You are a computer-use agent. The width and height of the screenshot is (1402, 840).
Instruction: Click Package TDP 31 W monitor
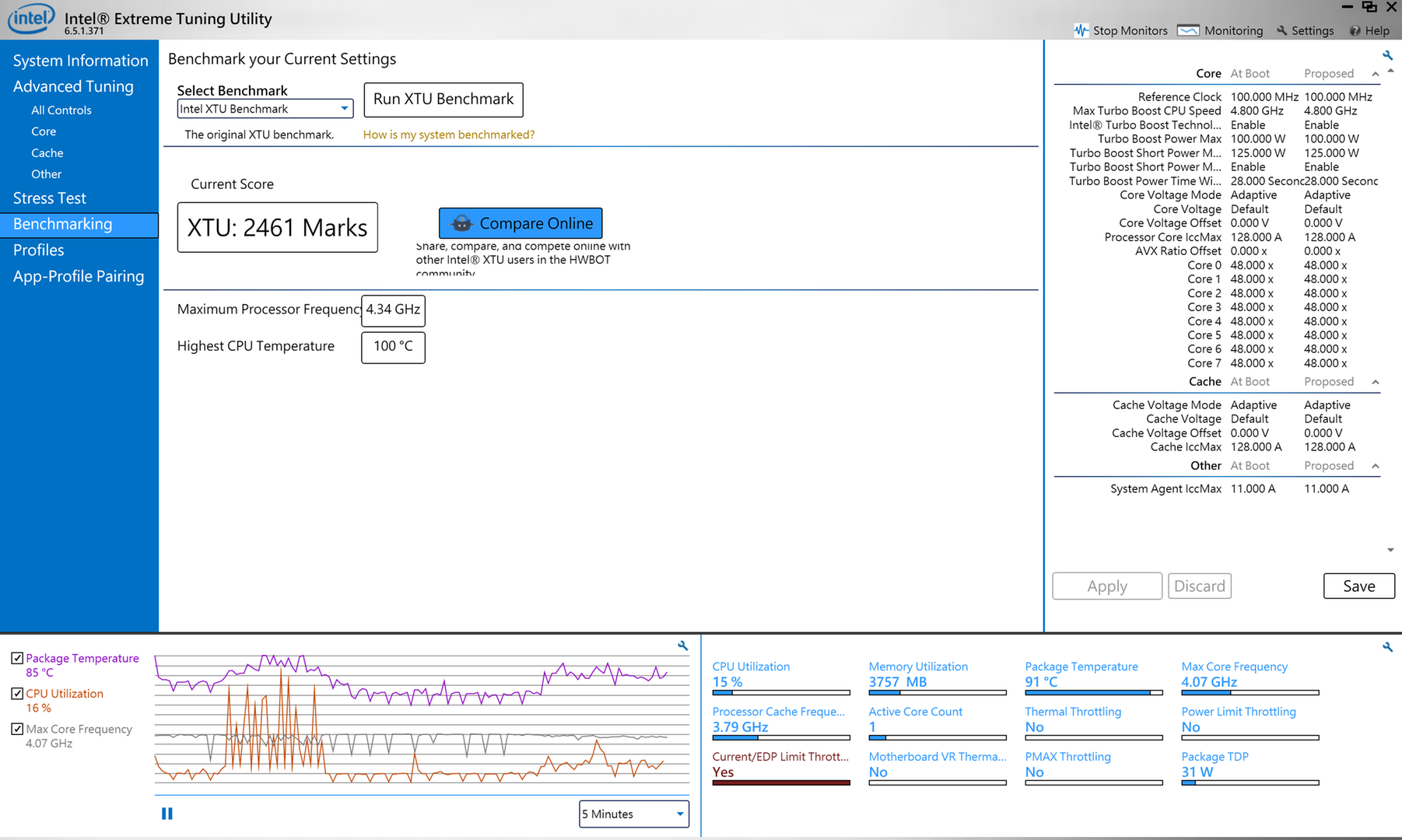[x=1250, y=768]
